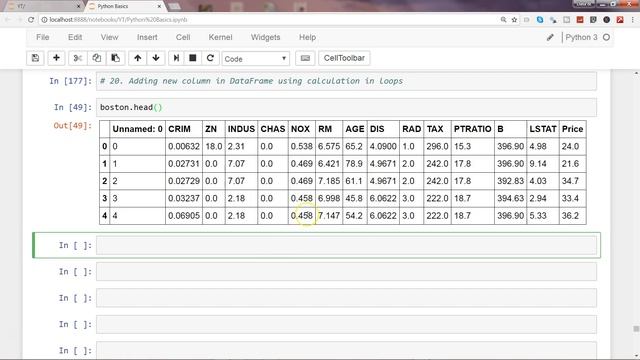Open the Widgets menu
Viewport: 640px width, 360px height.
point(265,37)
